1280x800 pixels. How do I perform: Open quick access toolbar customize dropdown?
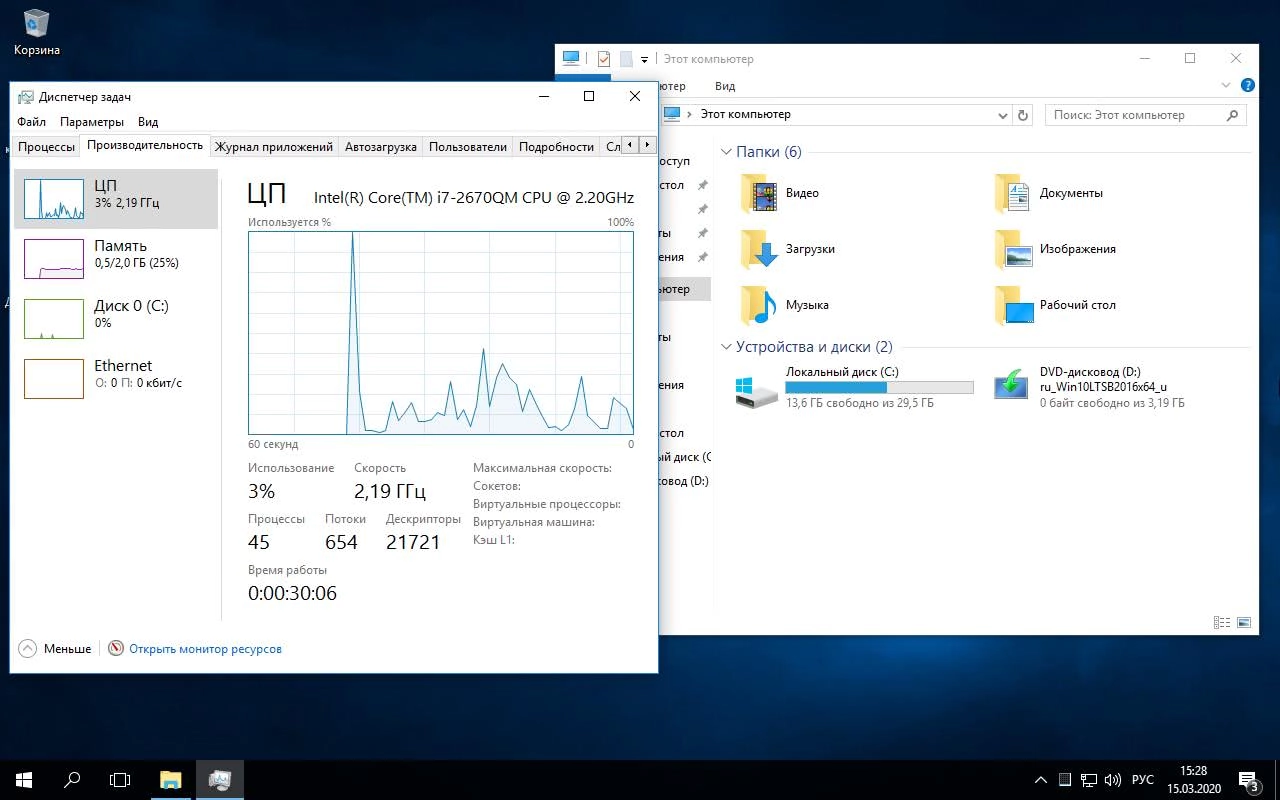pyautogui.click(x=645, y=59)
